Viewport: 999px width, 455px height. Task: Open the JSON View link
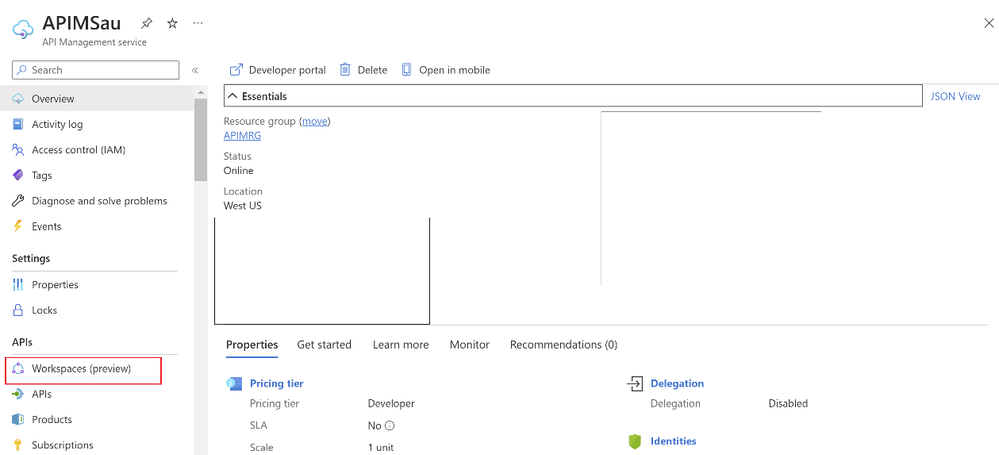point(955,96)
